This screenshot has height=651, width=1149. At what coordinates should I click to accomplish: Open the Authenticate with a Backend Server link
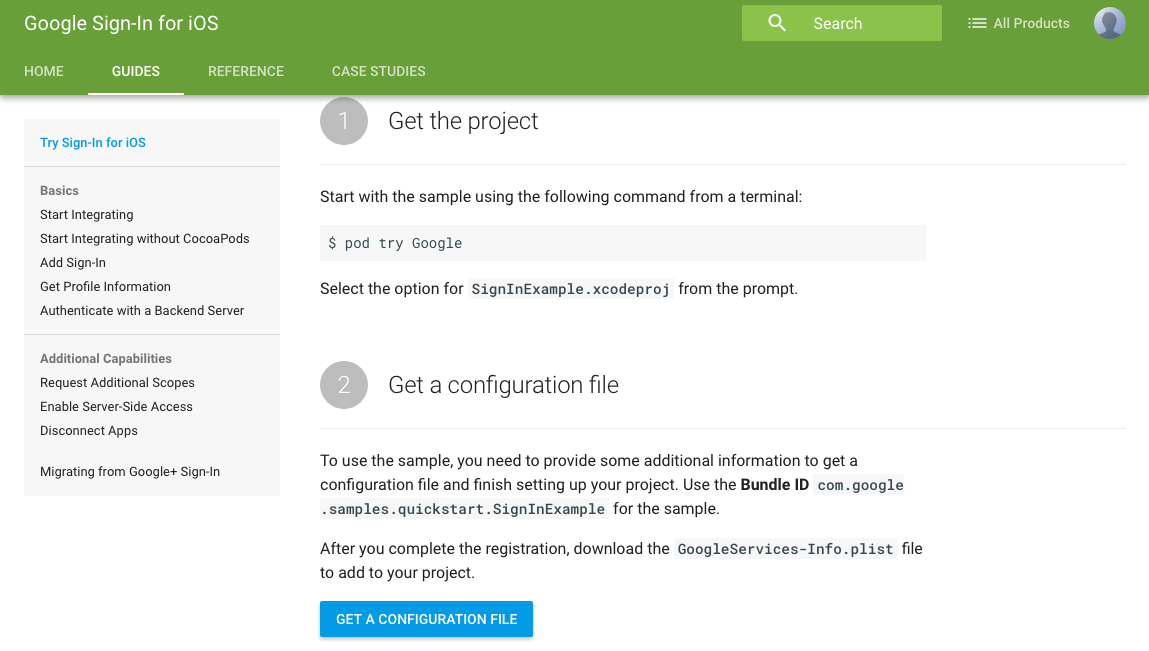142,311
